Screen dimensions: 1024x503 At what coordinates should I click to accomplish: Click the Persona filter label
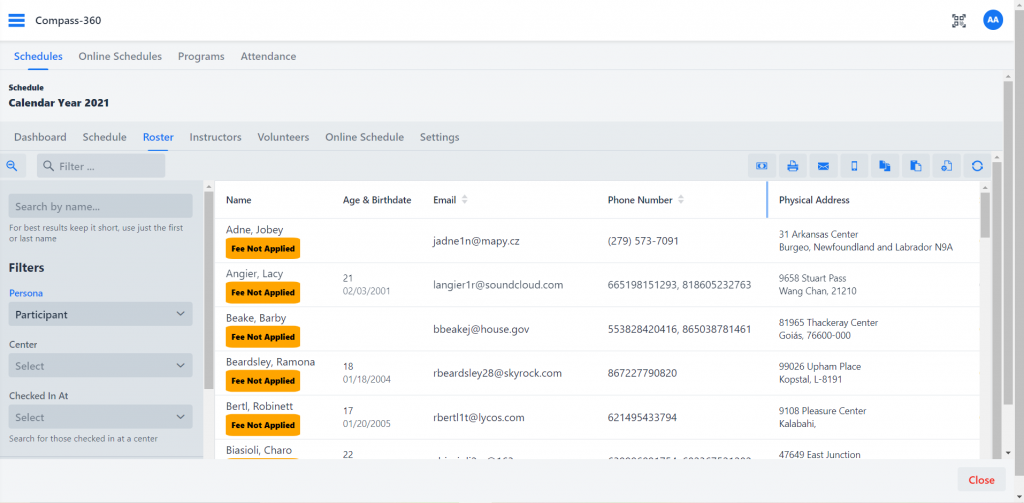26,293
